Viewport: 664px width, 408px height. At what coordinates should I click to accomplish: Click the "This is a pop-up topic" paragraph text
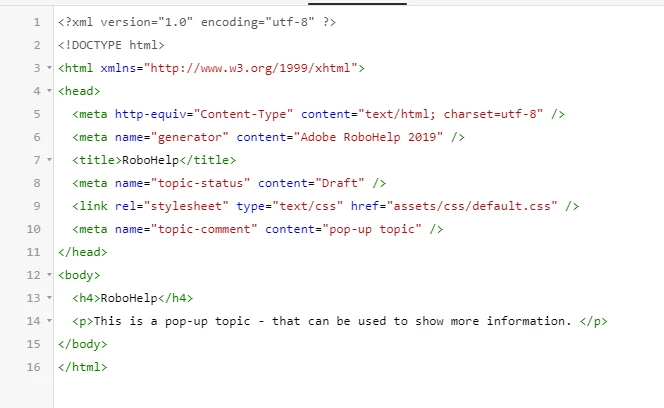[x=172, y=321]
